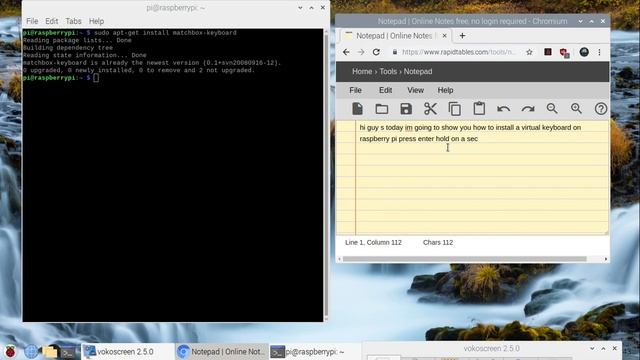Open Chromium three-dot menu

click(600, 52)
